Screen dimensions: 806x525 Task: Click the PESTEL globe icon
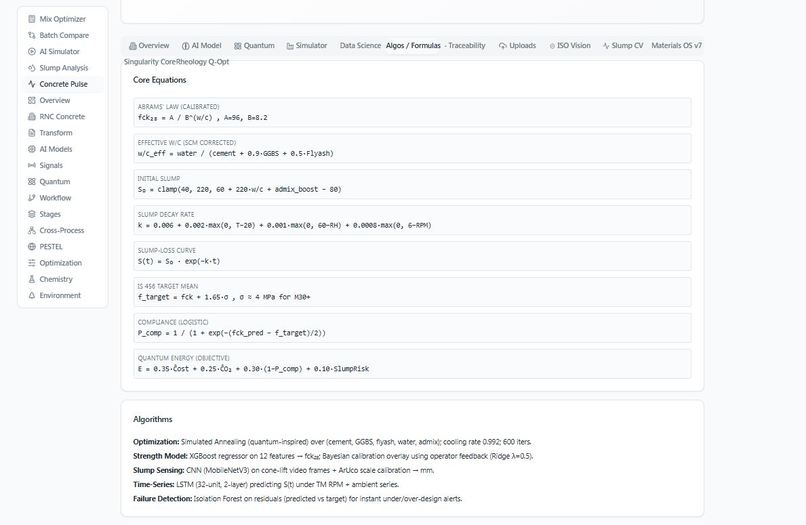32,246
